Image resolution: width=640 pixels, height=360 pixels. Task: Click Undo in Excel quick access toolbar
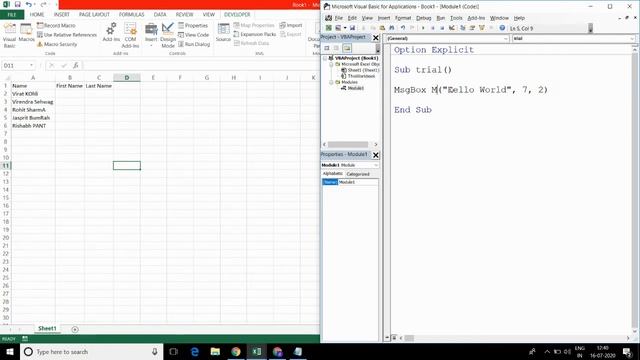click(29, 4)
